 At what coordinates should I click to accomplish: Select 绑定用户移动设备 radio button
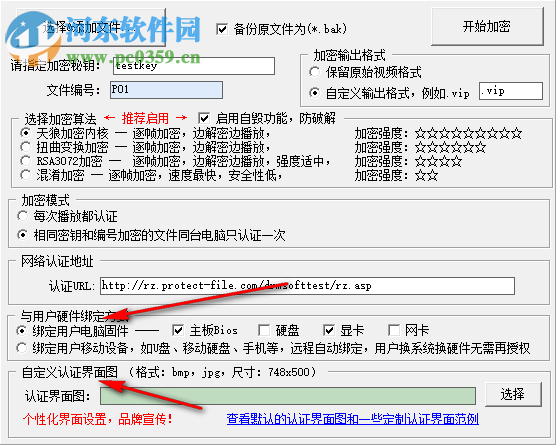point(22,348)
